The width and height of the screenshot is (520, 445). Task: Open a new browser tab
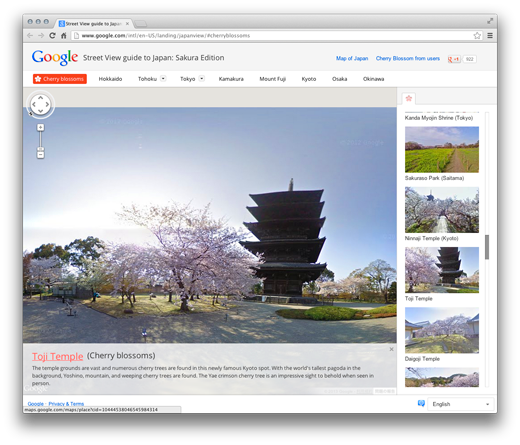[140, 24]
